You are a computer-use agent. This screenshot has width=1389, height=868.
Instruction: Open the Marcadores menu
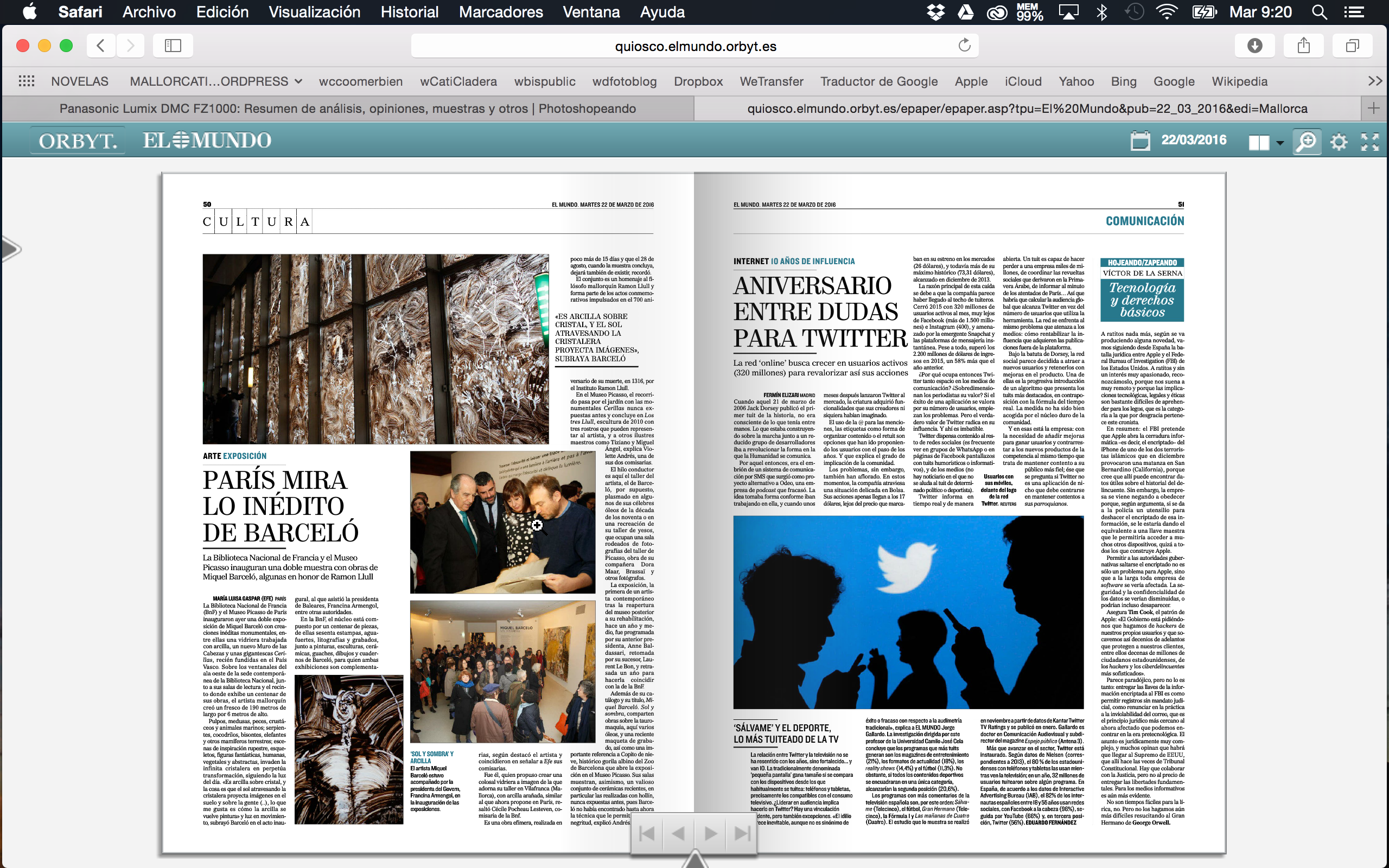(x=500, y=12)
